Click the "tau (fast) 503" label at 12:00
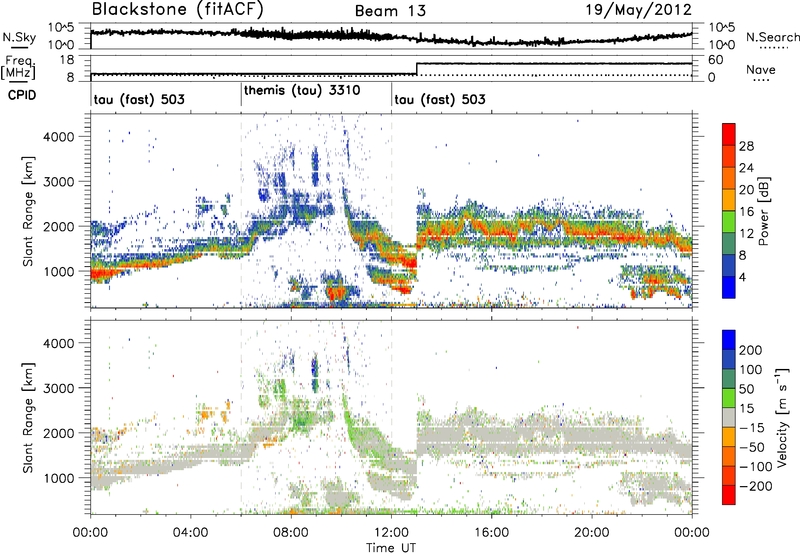This screenshot has width=800, height=554. tap(440, 99)
